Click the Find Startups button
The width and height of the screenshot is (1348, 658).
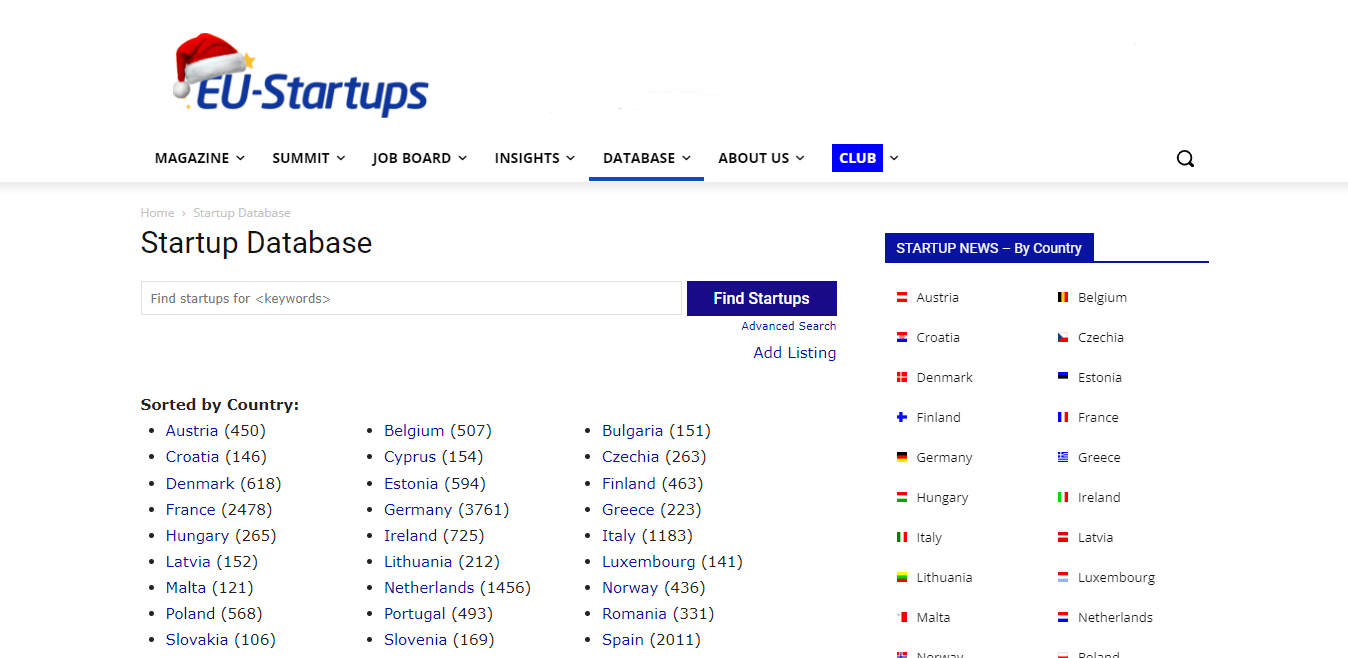click(761, 298)
